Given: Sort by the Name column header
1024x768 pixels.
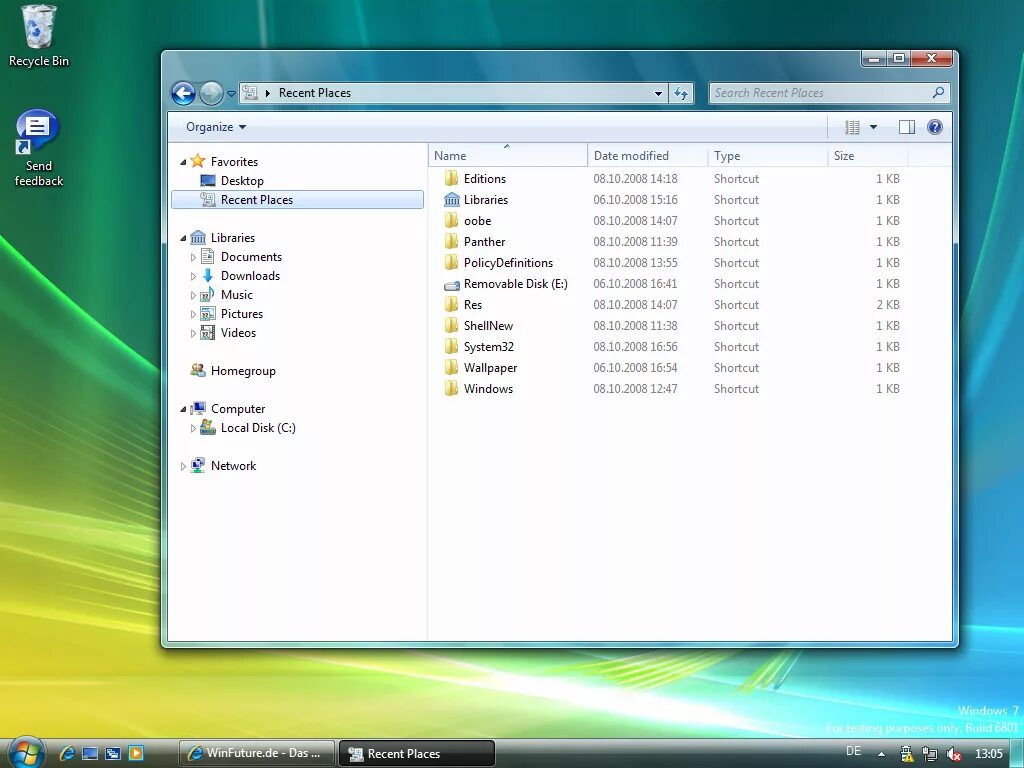Looking at the screenshot, I should (508, 155).
